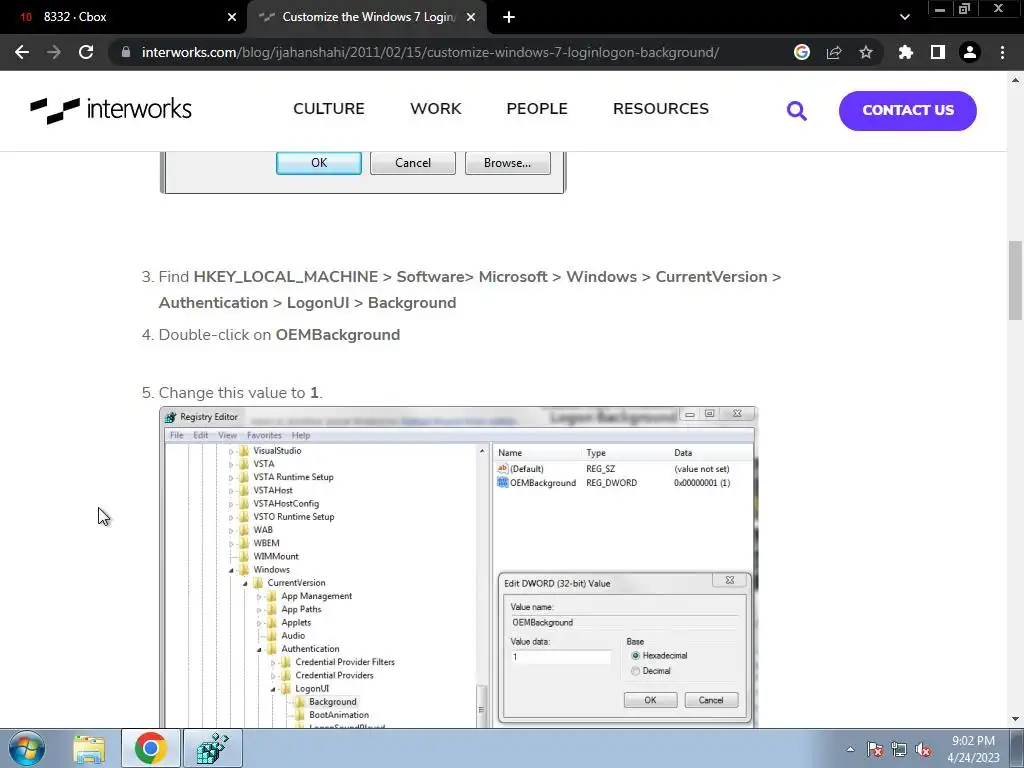Open Chrome three-dot menu
This screenshot has width=1024, height=768.
click(1002, 52)
